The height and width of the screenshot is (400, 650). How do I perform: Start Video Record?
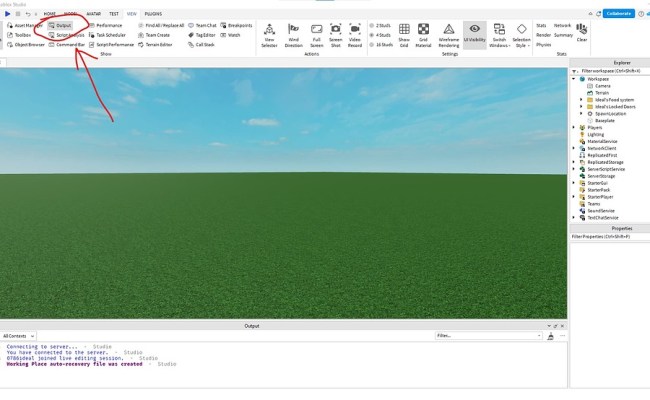coord(355,36)
